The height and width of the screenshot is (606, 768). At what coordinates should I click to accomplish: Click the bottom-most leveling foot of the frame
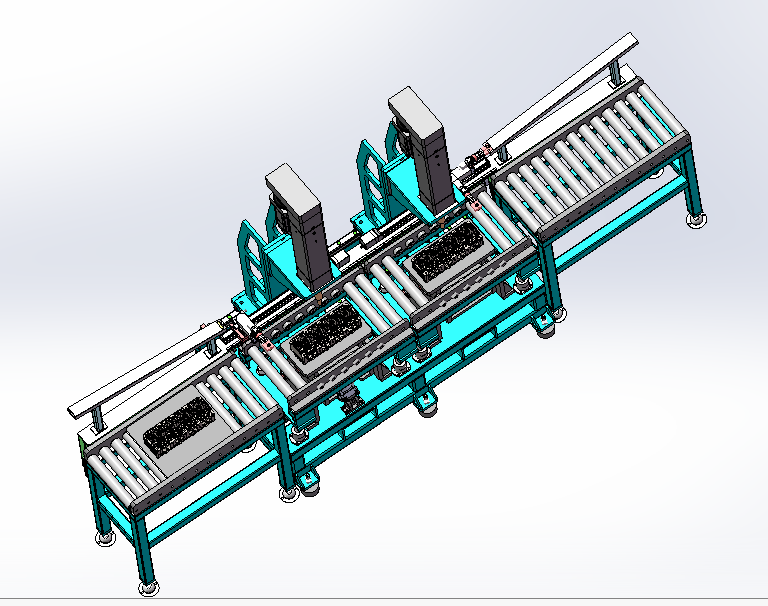coord(146,583)
